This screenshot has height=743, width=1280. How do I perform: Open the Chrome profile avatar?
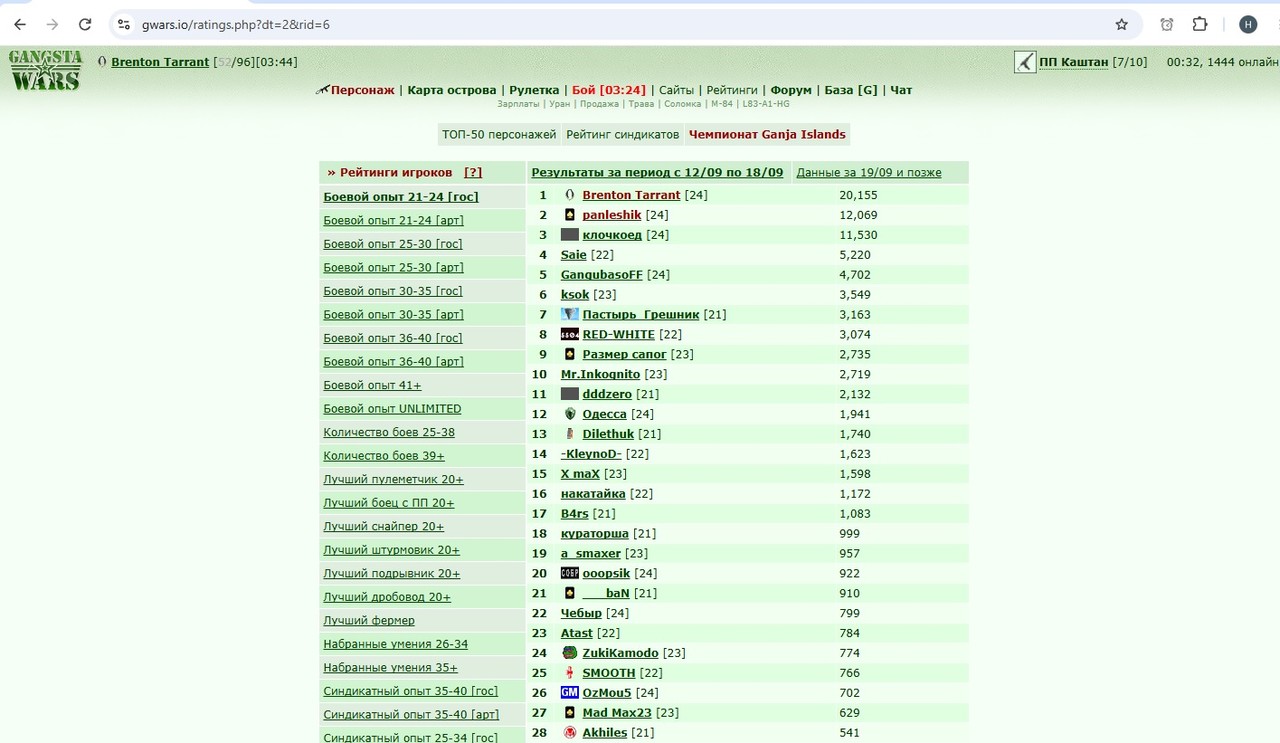[1248, 24]
